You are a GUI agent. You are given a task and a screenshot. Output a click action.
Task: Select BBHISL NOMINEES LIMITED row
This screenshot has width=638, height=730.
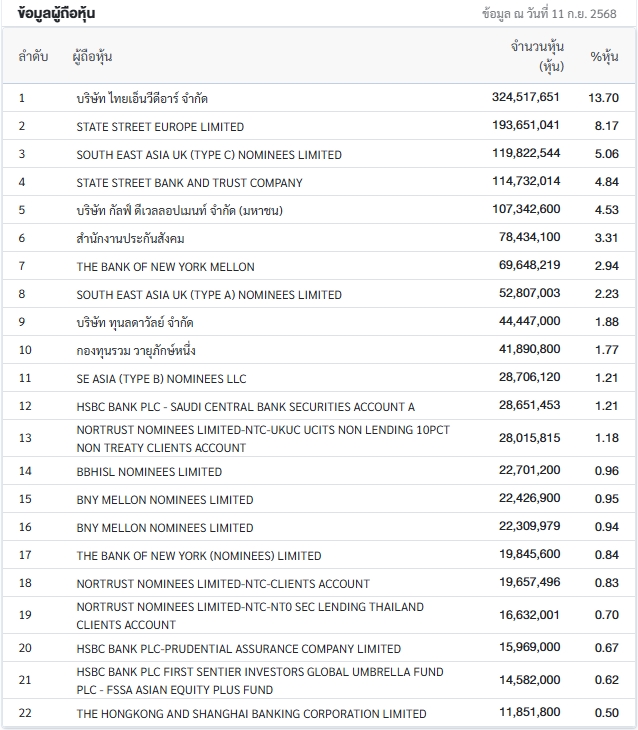pyautogui.click(x=149, y=472)
